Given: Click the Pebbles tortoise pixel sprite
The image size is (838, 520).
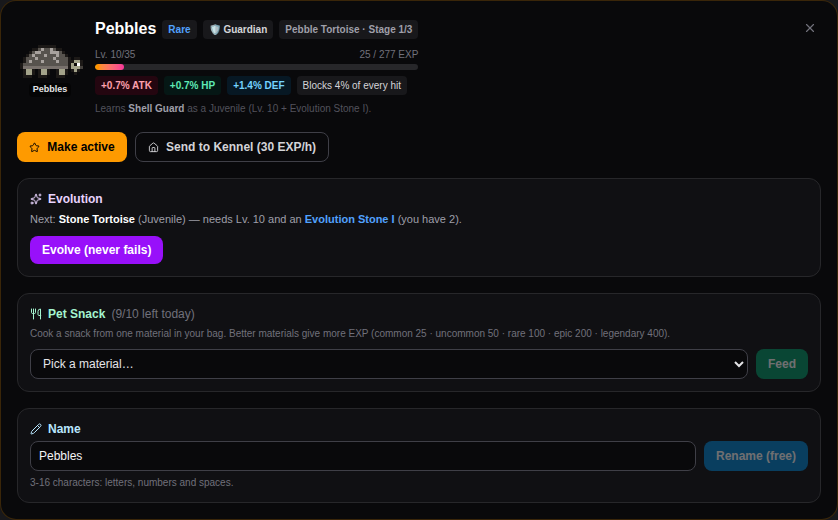Looking at the screenshot, I should 51,62.
